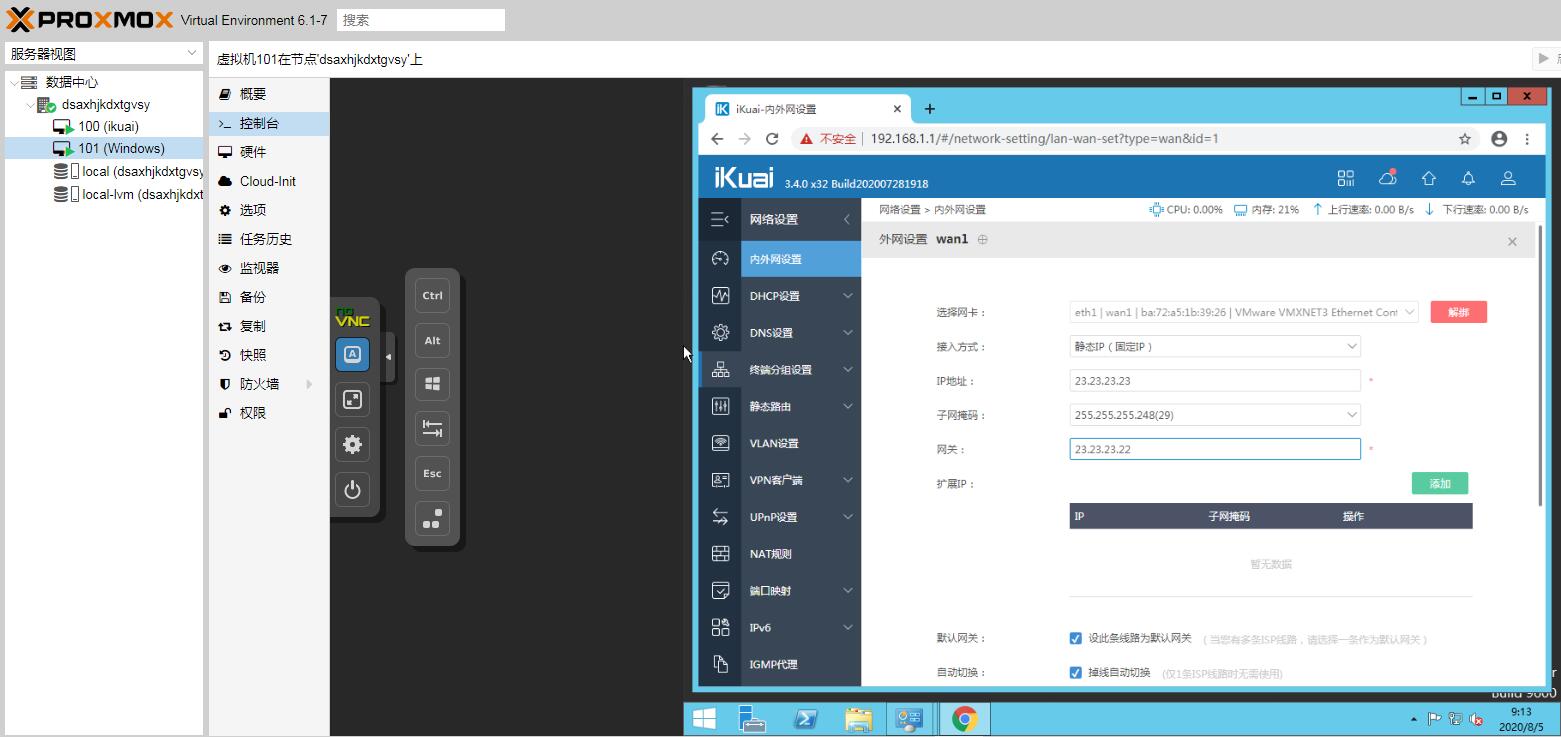Click iKuai system overview gauge icon
The image size is (1561, 737).
pos(720,259)
